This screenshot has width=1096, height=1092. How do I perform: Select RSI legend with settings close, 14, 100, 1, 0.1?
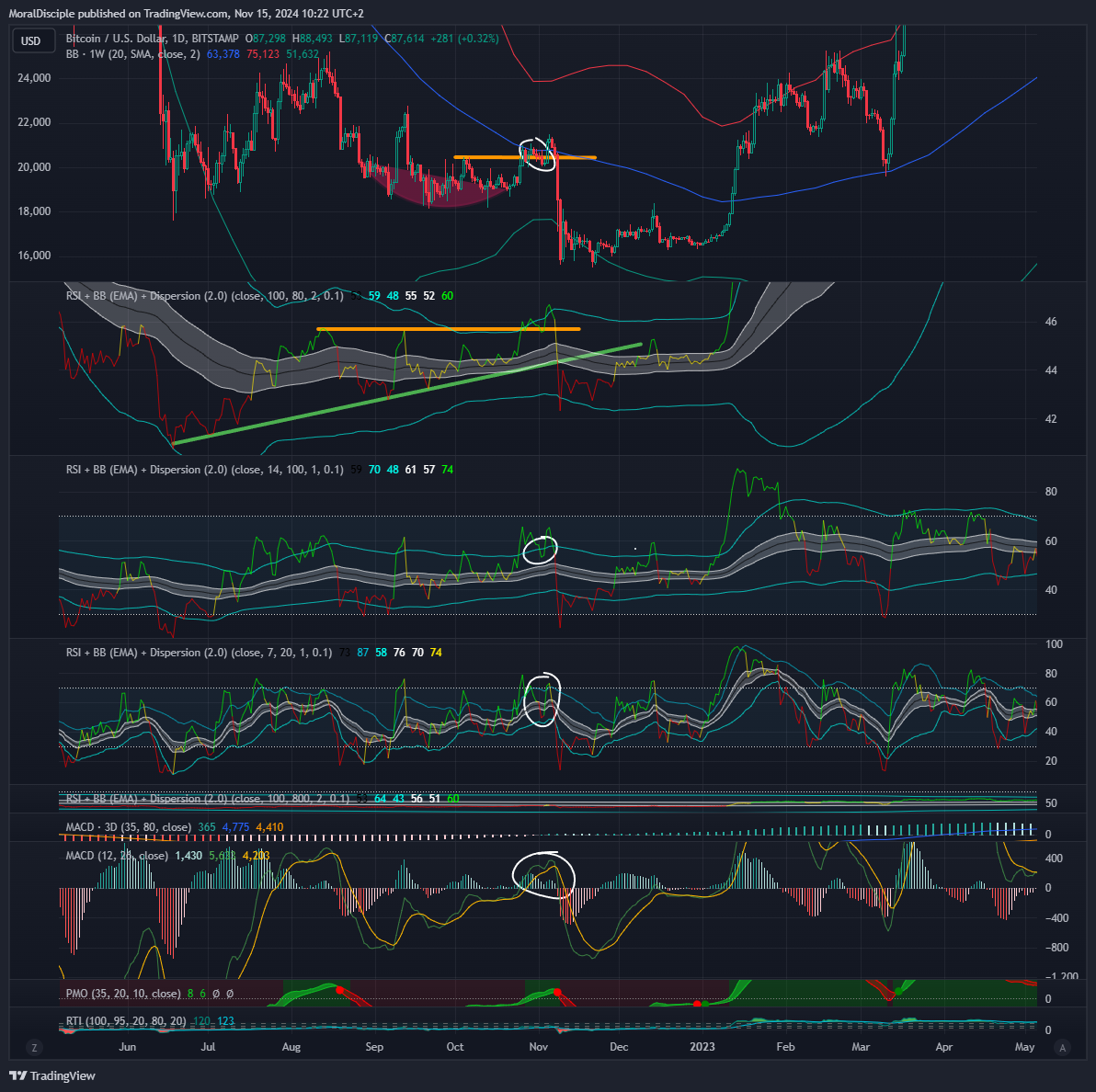point(205,470)
